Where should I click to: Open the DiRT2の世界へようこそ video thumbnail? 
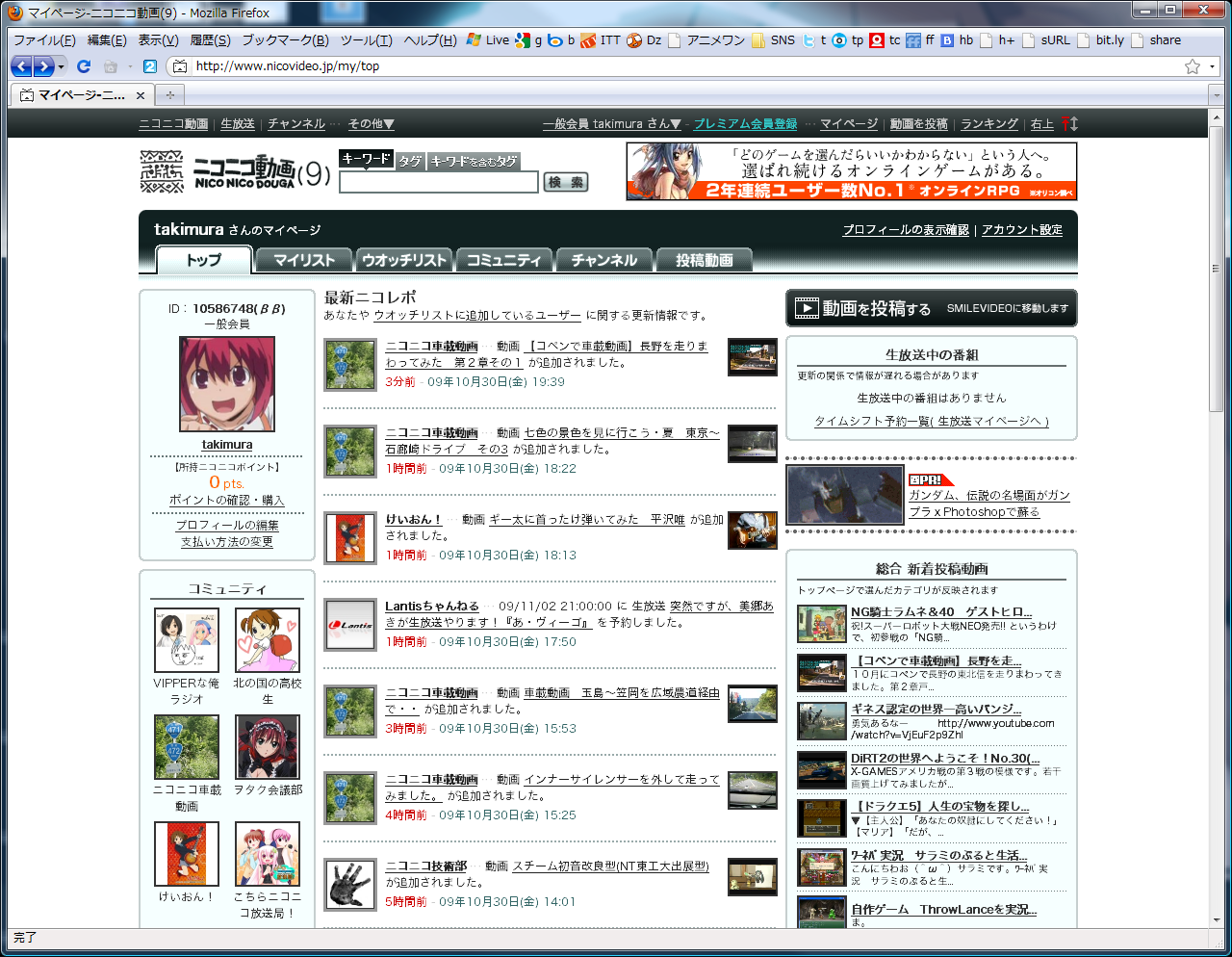[821, 770]
